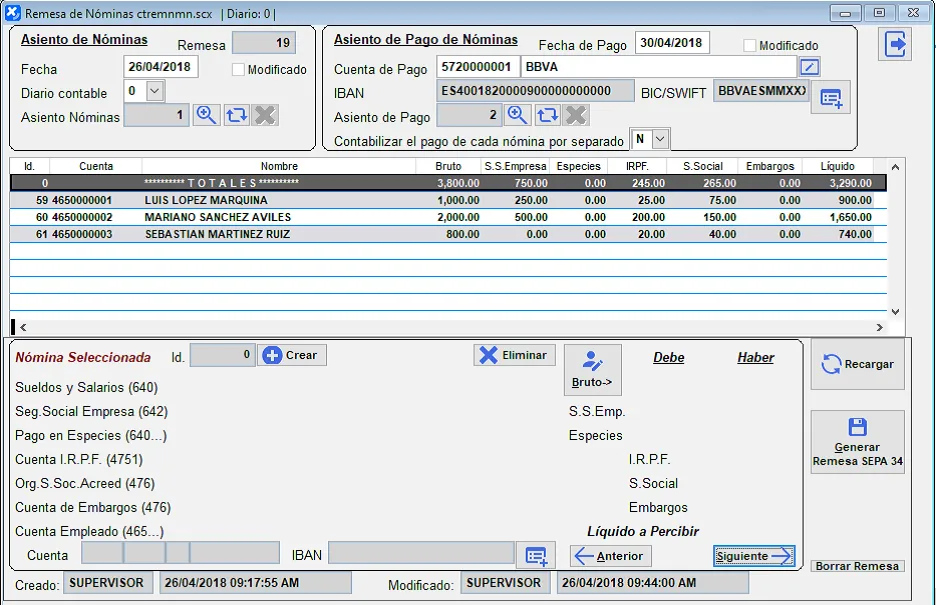Toggle Modificado checkbox in Asiento de Nóminas
This screenshot has height=605, width=936.
[238, 70]
